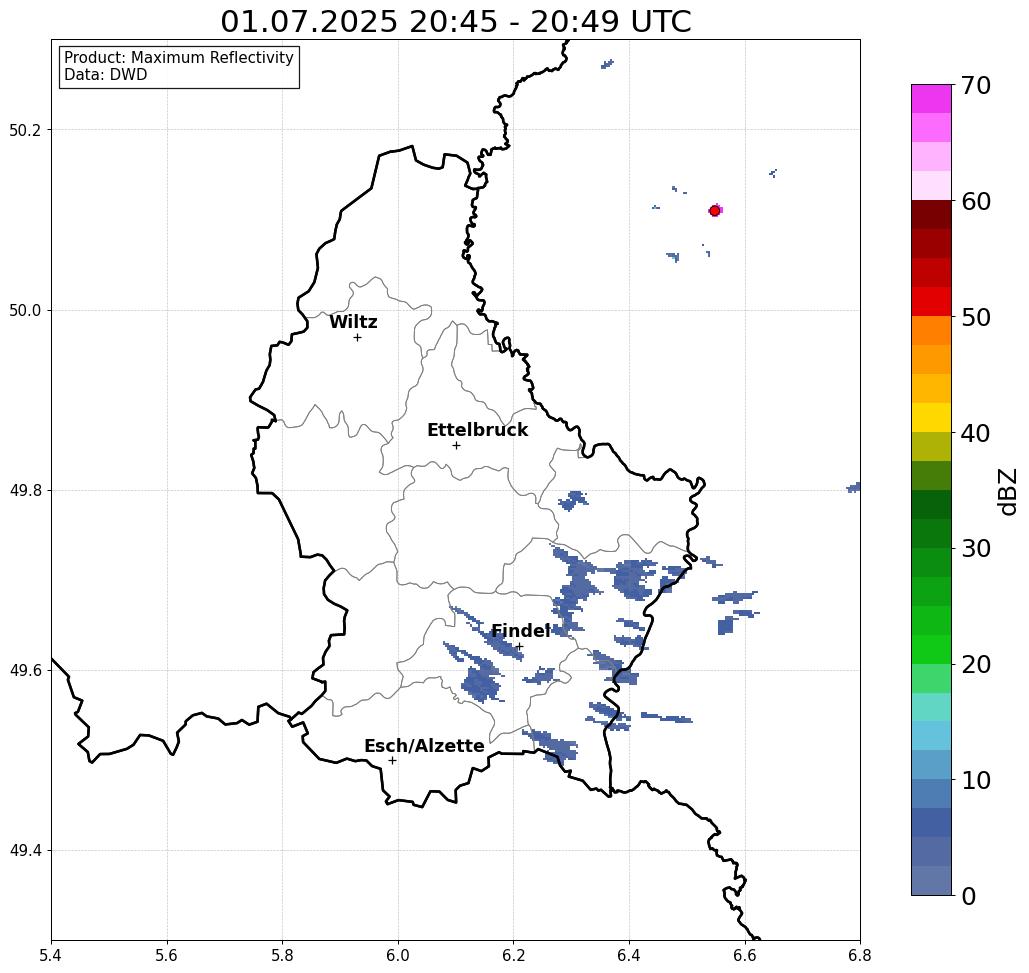Select the Ettelbruck station label

477,430
